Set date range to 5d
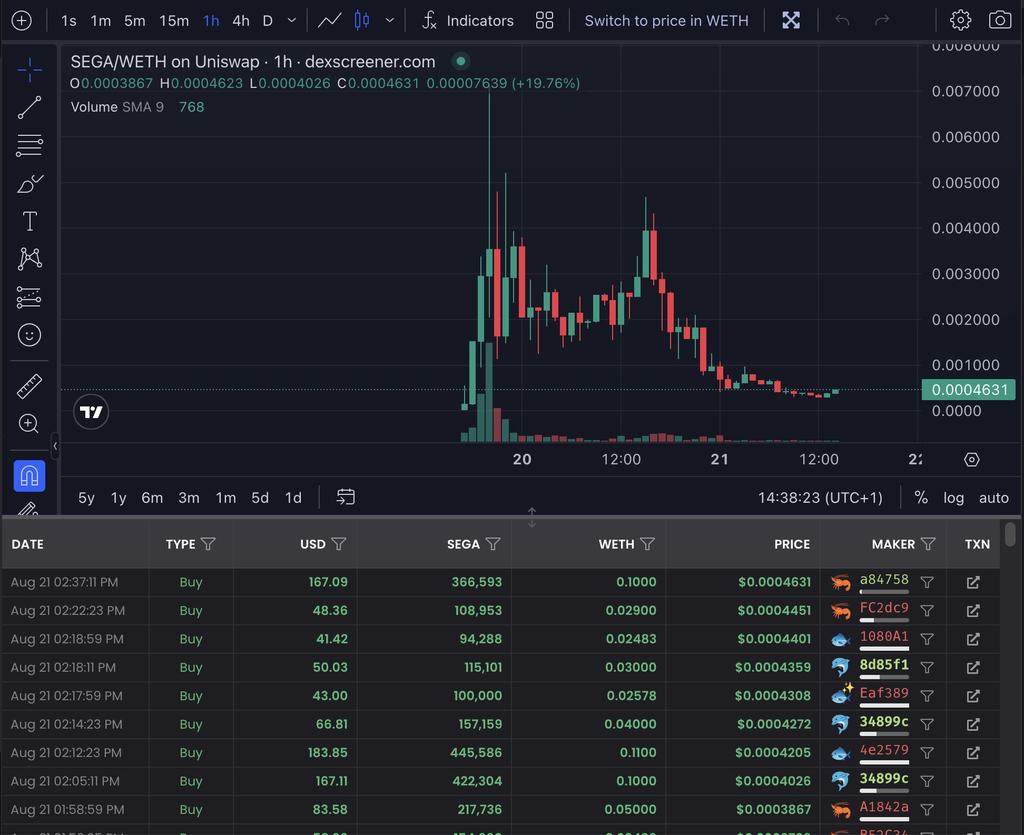This screenshot has width=1024, height=835. tap(260, 497)
